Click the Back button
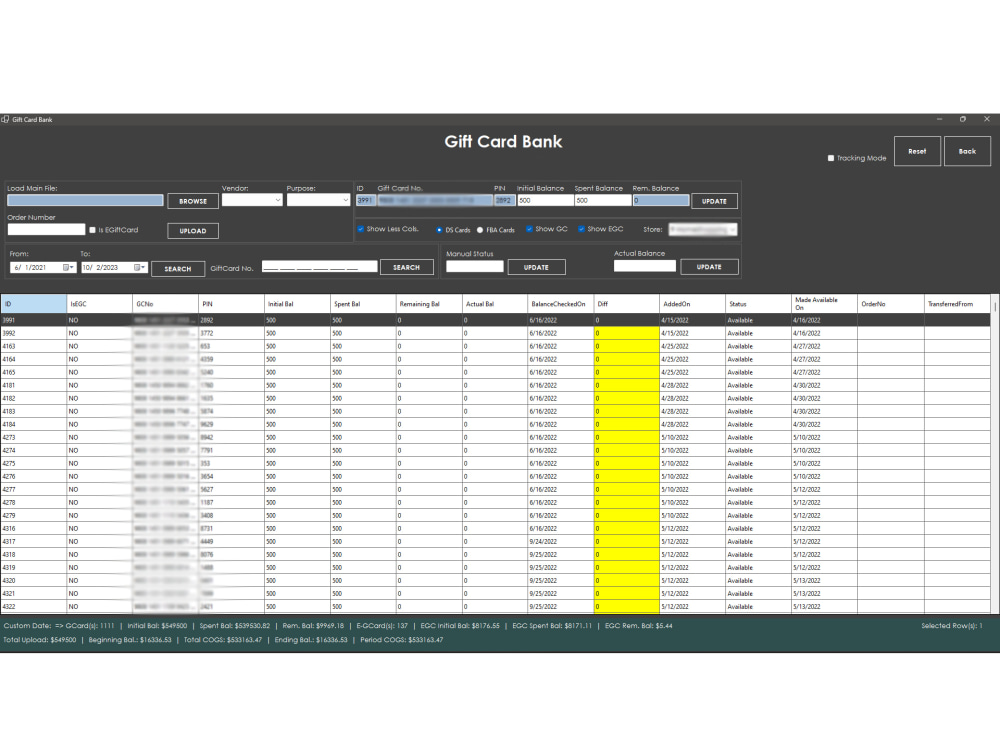Image resolution: width=1000 pixels, height=750 pixels. coord(967,151)
